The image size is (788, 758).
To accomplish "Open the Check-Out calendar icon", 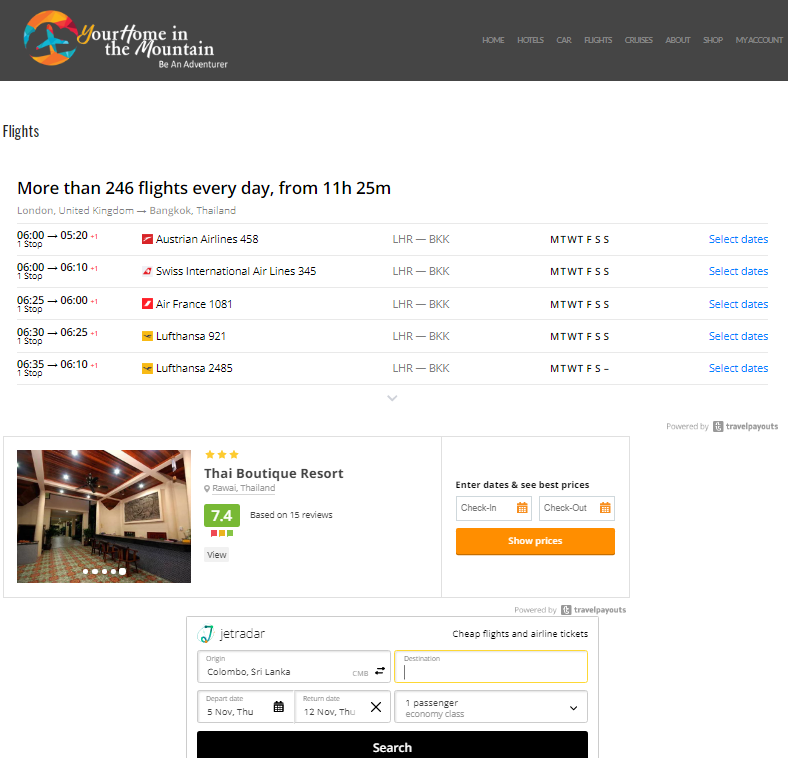I will (x=605, y=508).
